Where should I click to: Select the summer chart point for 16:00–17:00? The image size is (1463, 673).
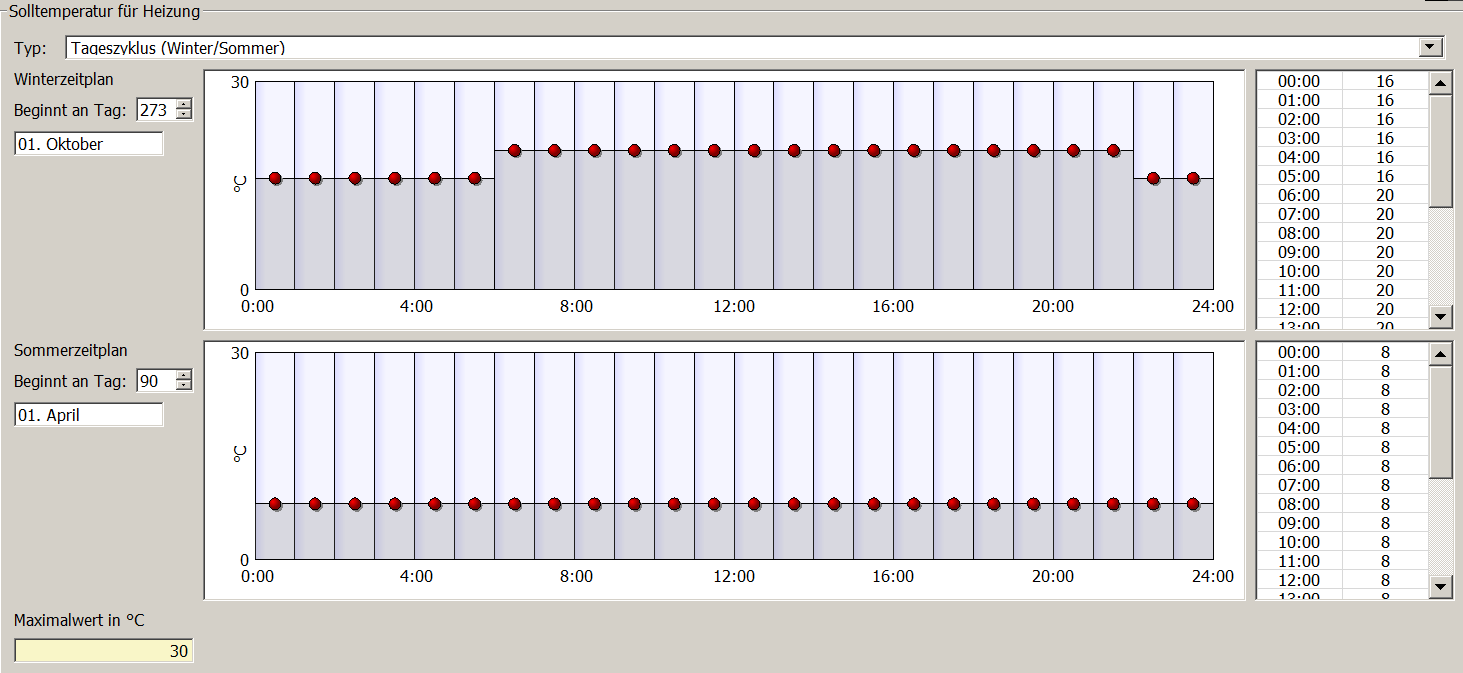point(914,504)
